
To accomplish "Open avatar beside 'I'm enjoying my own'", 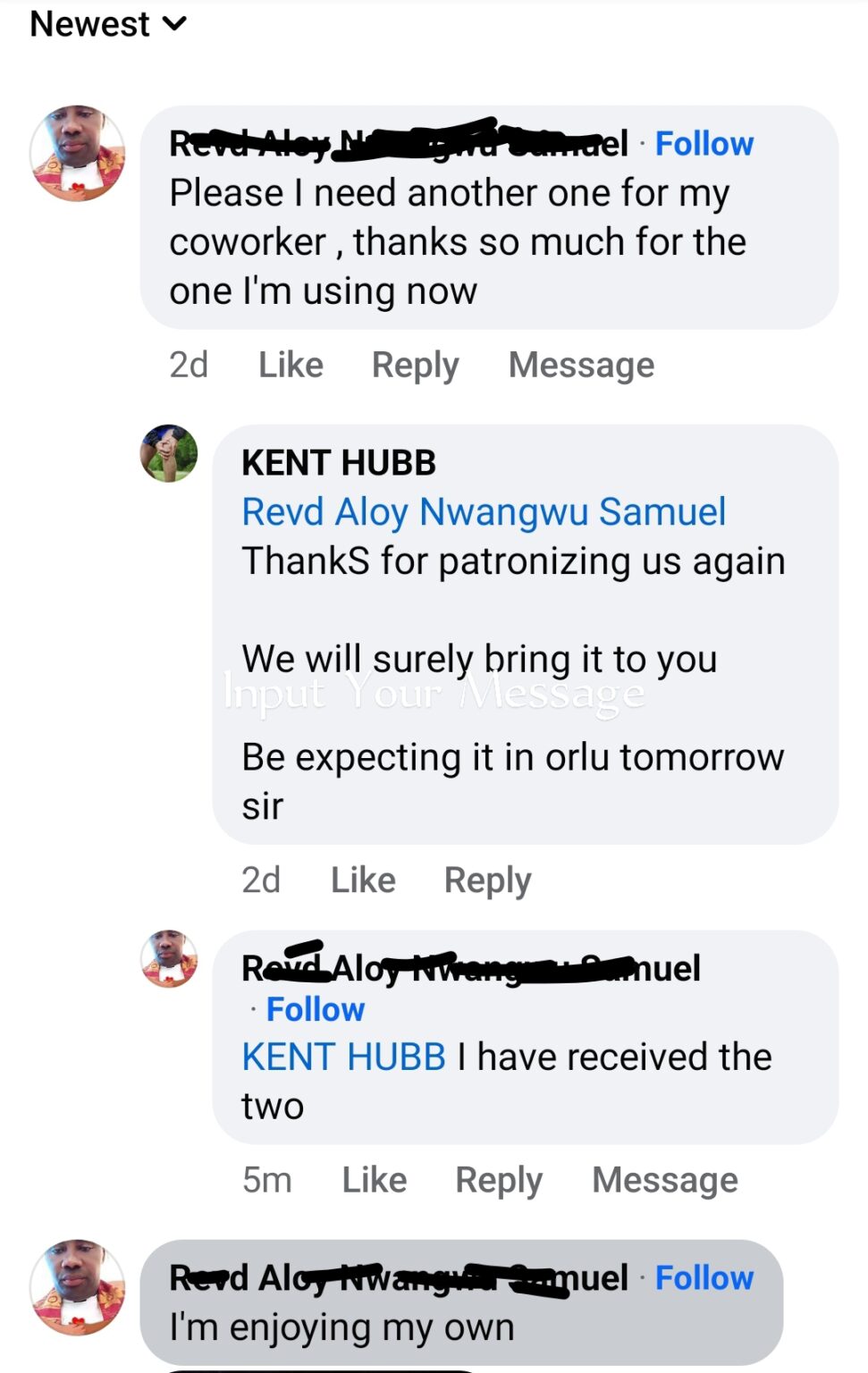I will point(78,1287).
